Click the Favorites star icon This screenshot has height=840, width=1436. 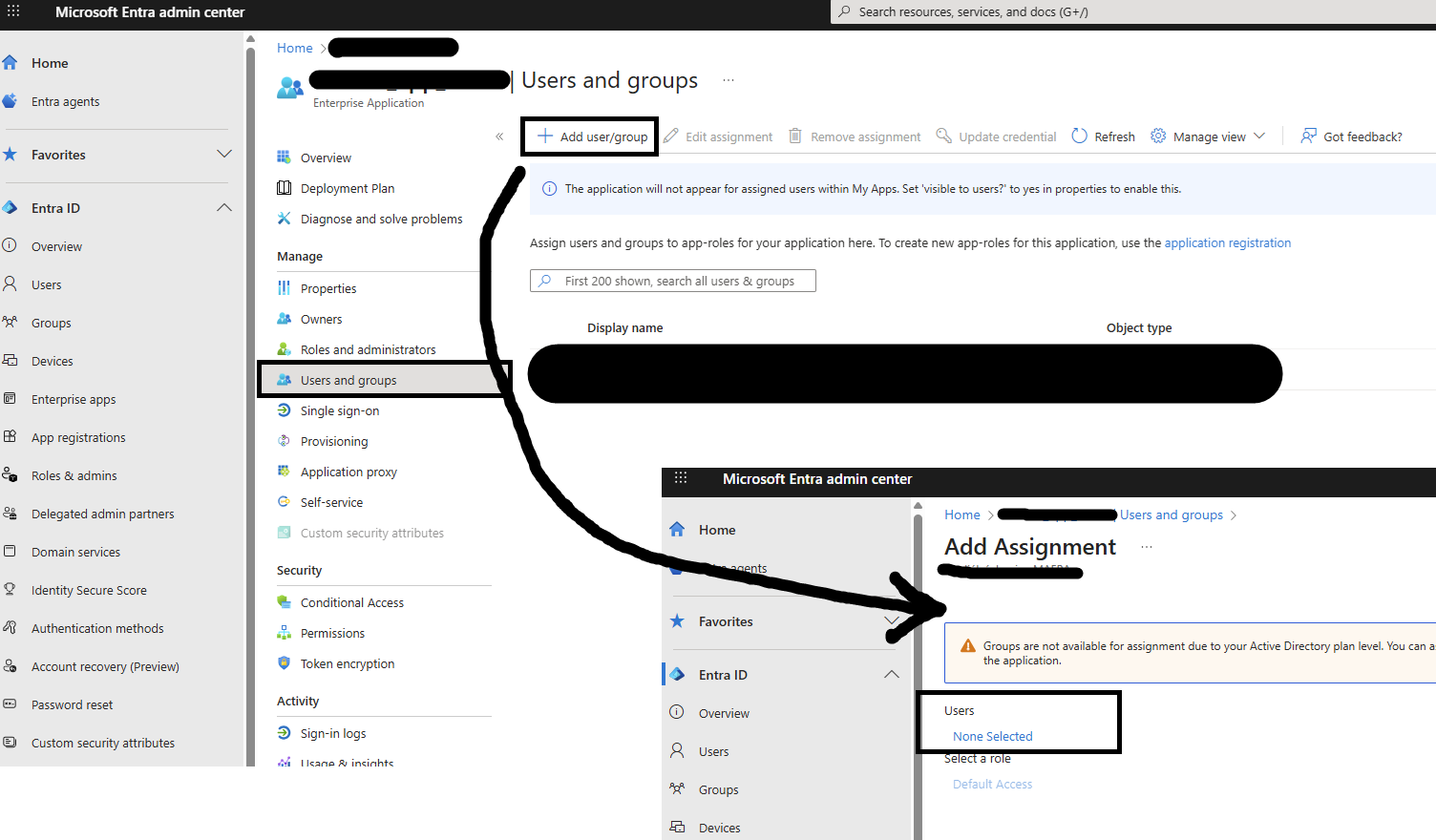(10, 155)
